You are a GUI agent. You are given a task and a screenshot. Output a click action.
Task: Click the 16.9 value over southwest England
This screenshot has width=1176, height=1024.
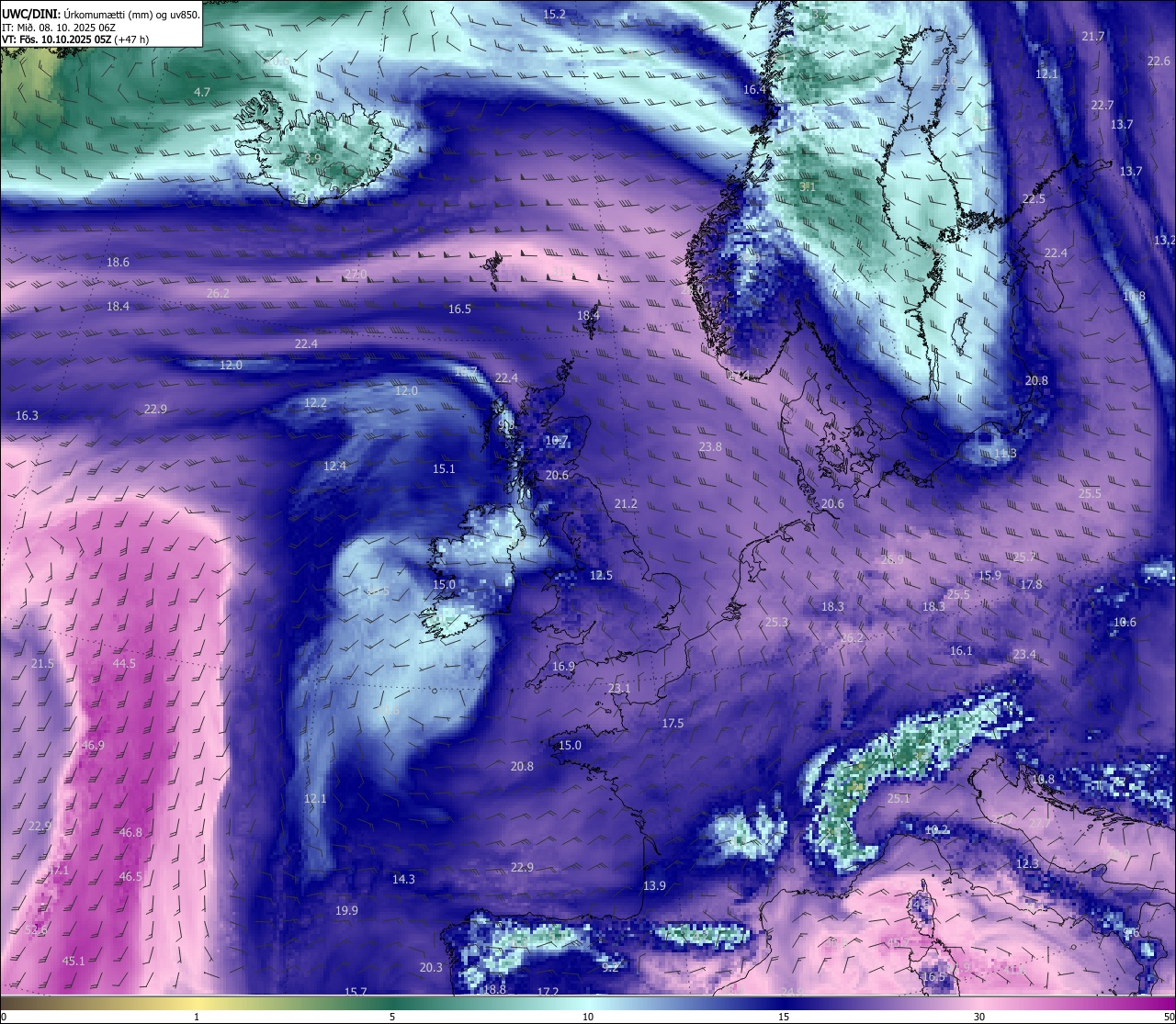(563, 666)
